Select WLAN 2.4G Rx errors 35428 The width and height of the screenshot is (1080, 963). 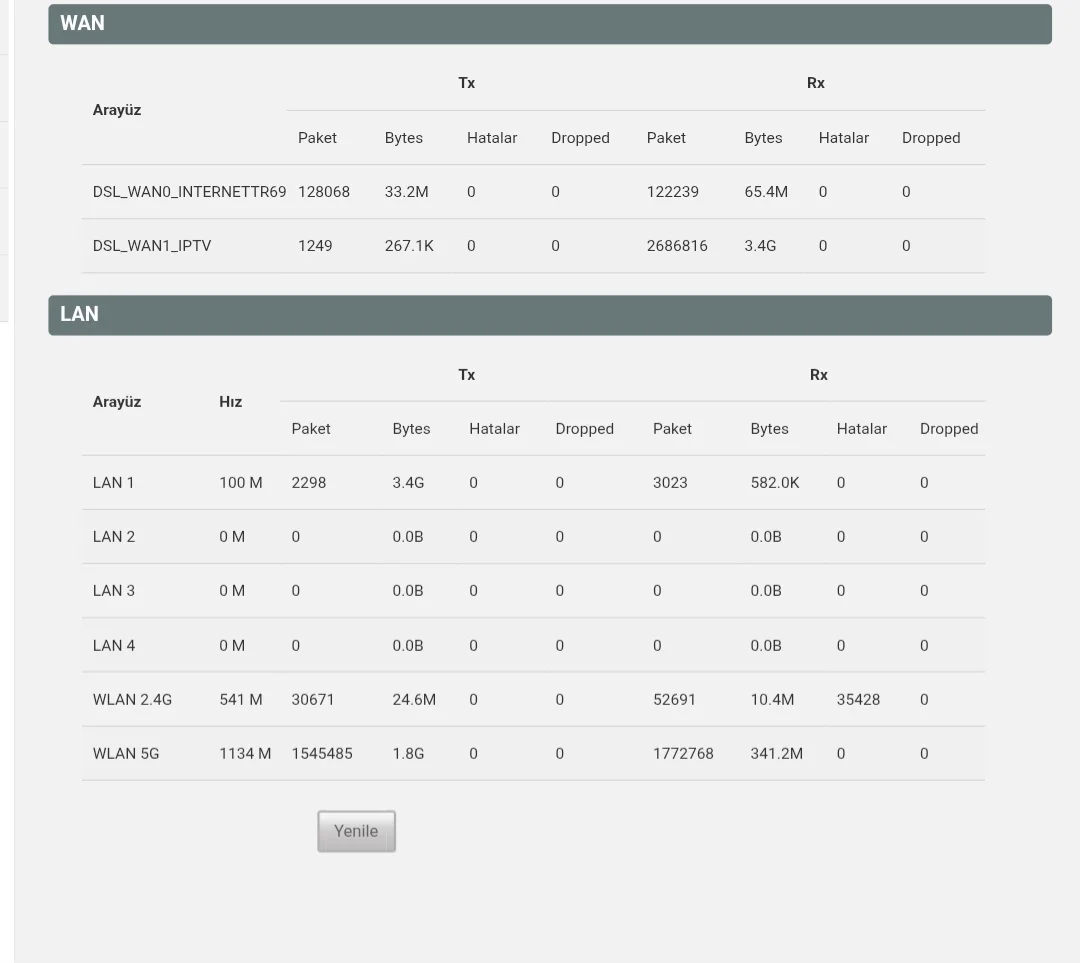pos(858,700)
